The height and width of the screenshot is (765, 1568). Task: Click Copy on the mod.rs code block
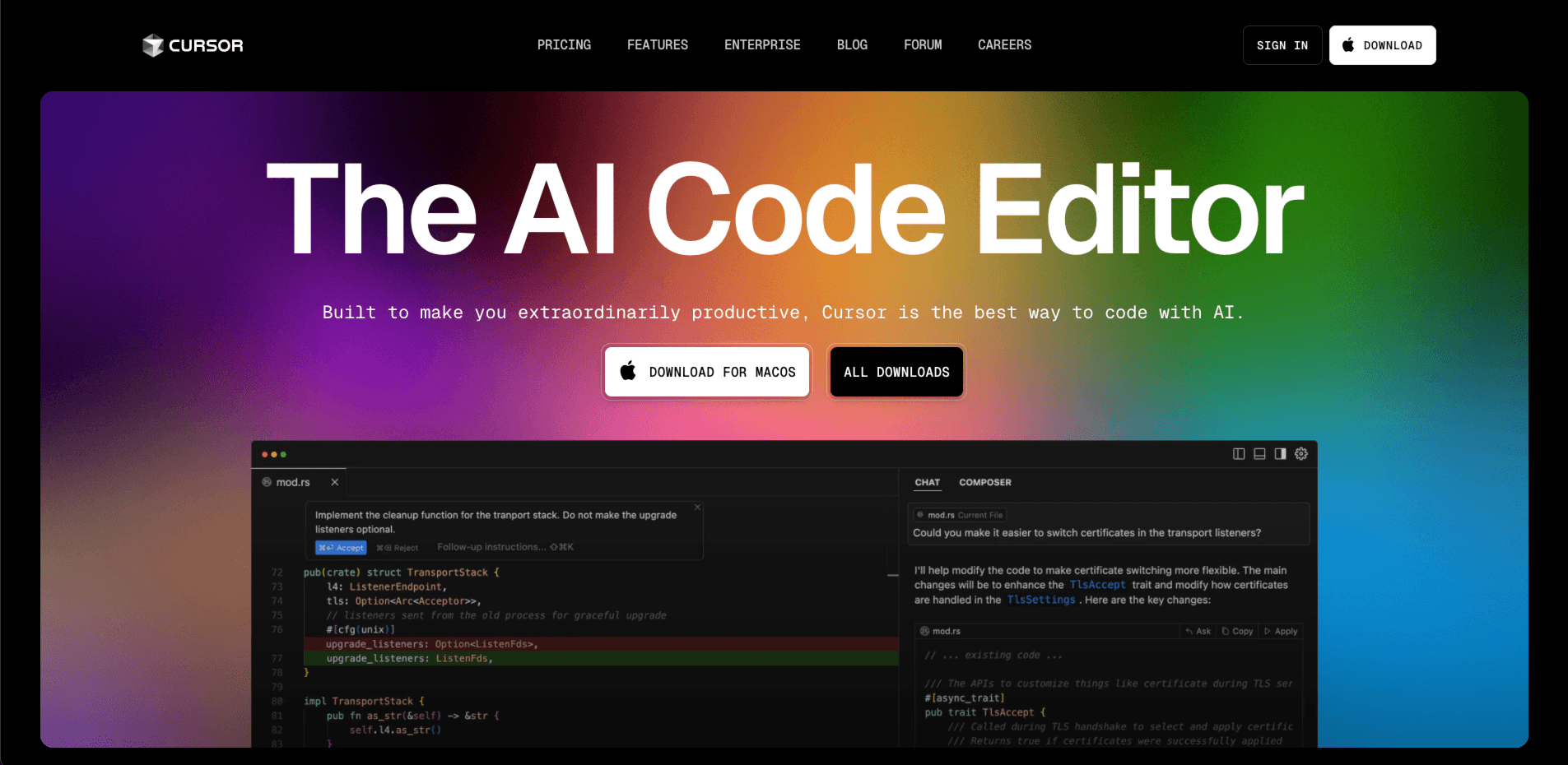(1238, 632)
